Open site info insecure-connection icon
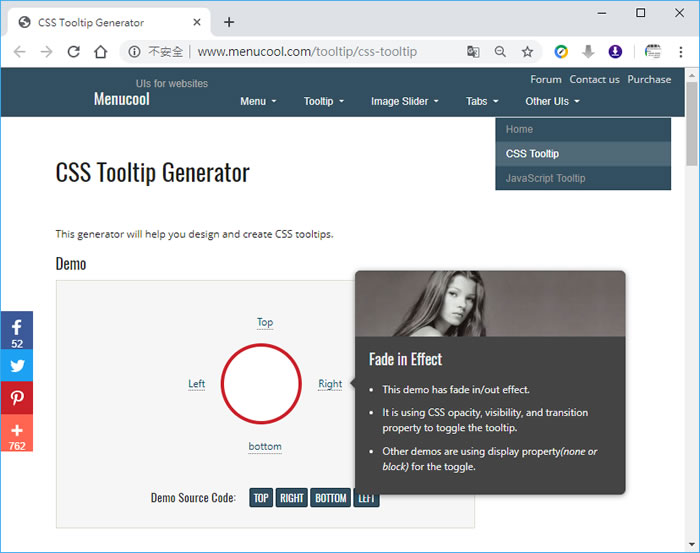 [134, 52]
